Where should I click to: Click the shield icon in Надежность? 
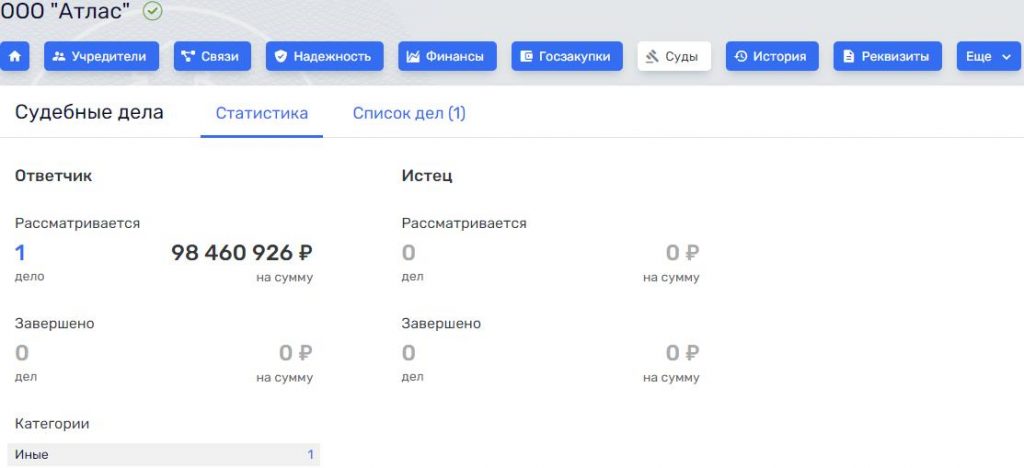[280, 56]
